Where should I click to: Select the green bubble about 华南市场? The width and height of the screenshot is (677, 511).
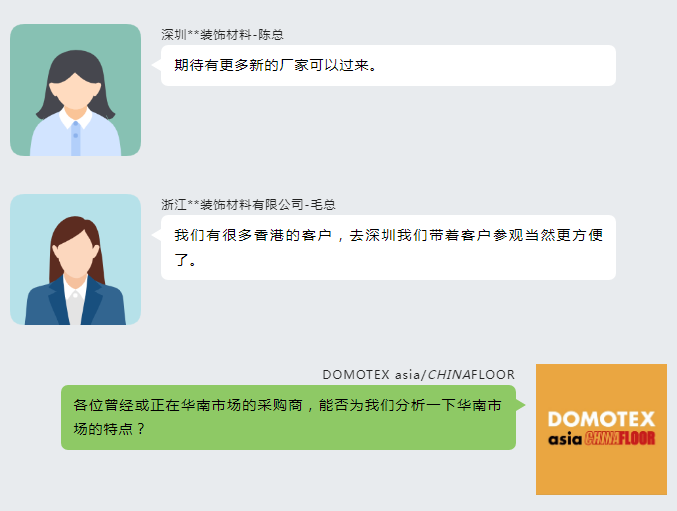[288, 417]
